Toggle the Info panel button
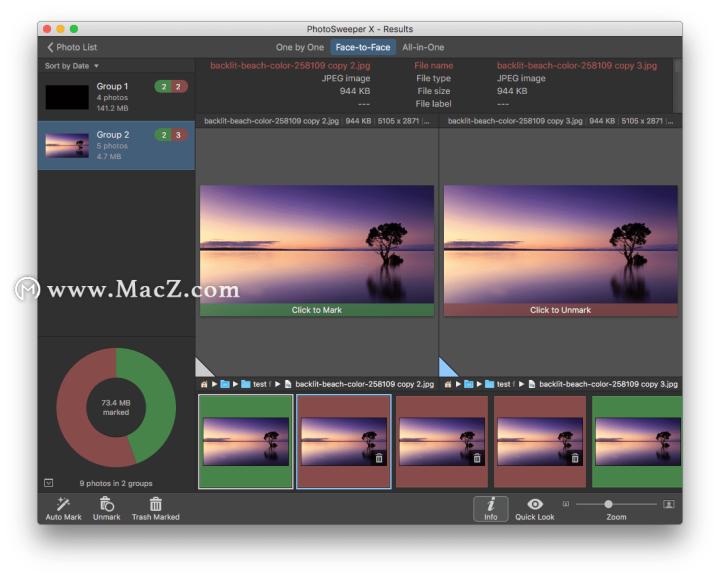Image resolution: width=720 pixels, height=578 pixels. coord(490,507)
